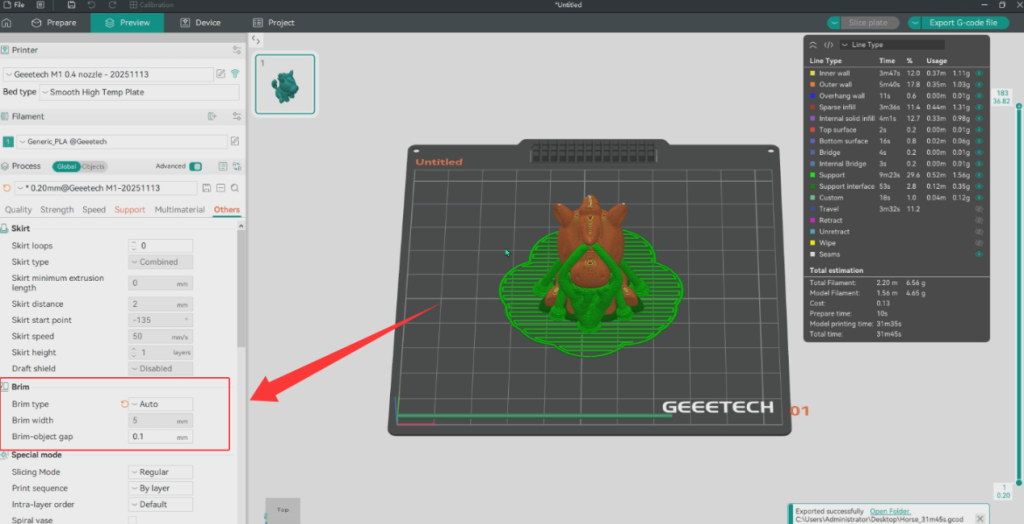Hide Support lines using the eye icon
The width and height of the screenshot is (1024, 524).
(978, 175)
